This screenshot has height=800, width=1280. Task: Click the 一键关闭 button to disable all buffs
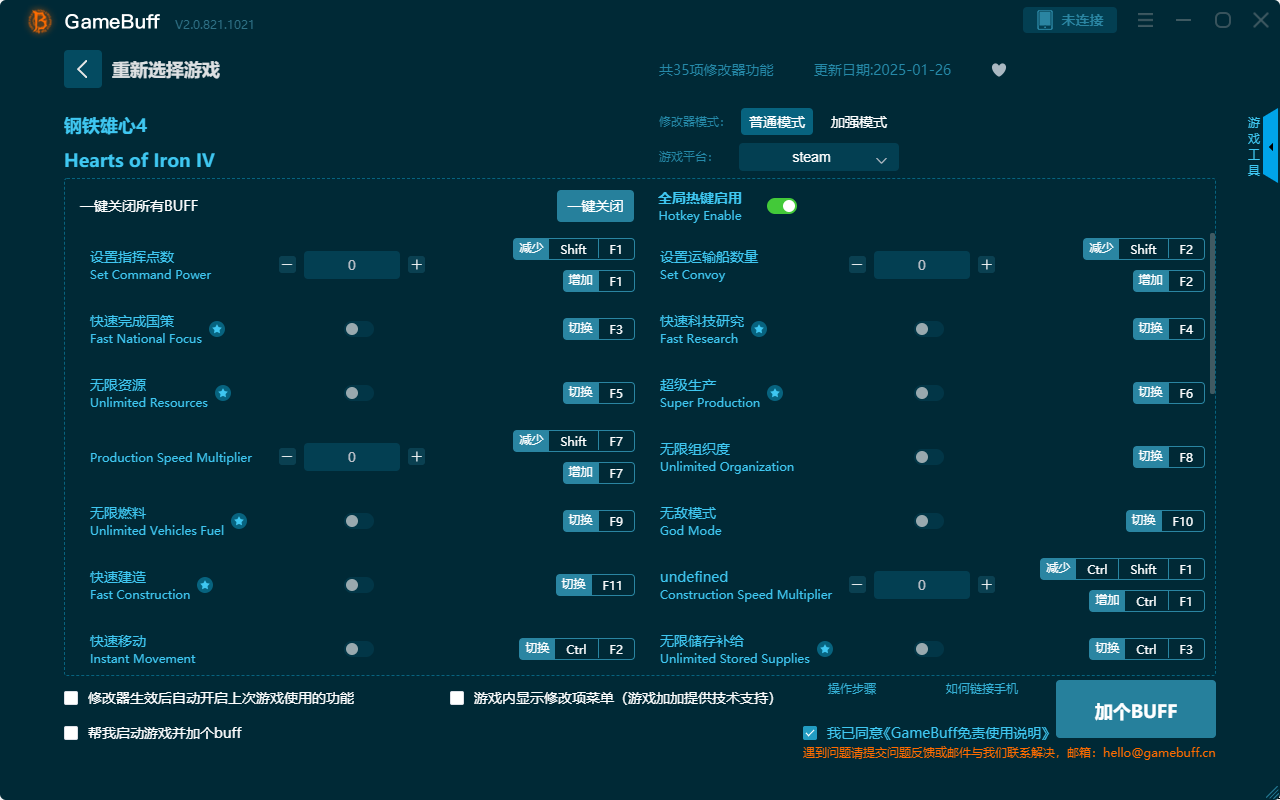pyautogui.click(x=596, y=205)
